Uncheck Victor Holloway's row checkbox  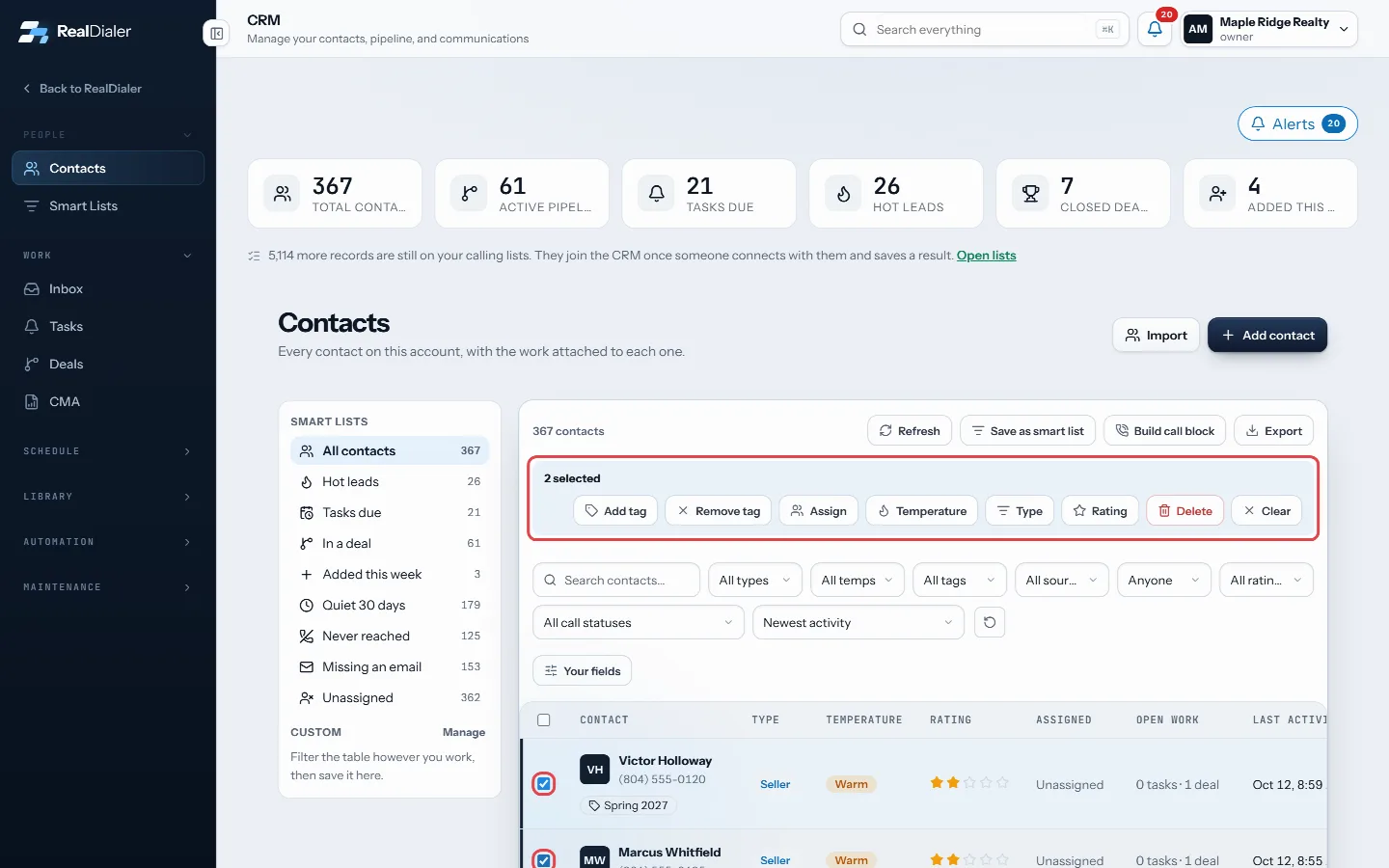point(544,784)
